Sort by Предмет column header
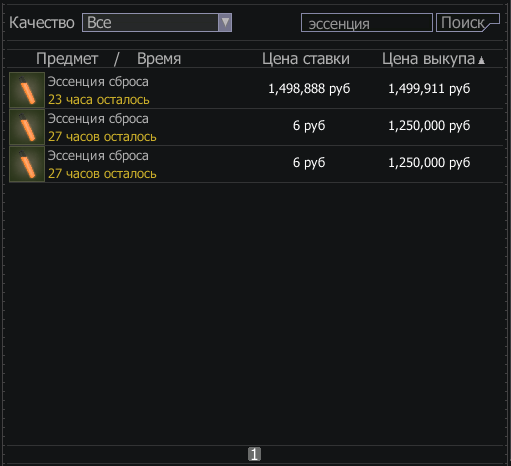 pyautogui.click(x=67, y=59)
